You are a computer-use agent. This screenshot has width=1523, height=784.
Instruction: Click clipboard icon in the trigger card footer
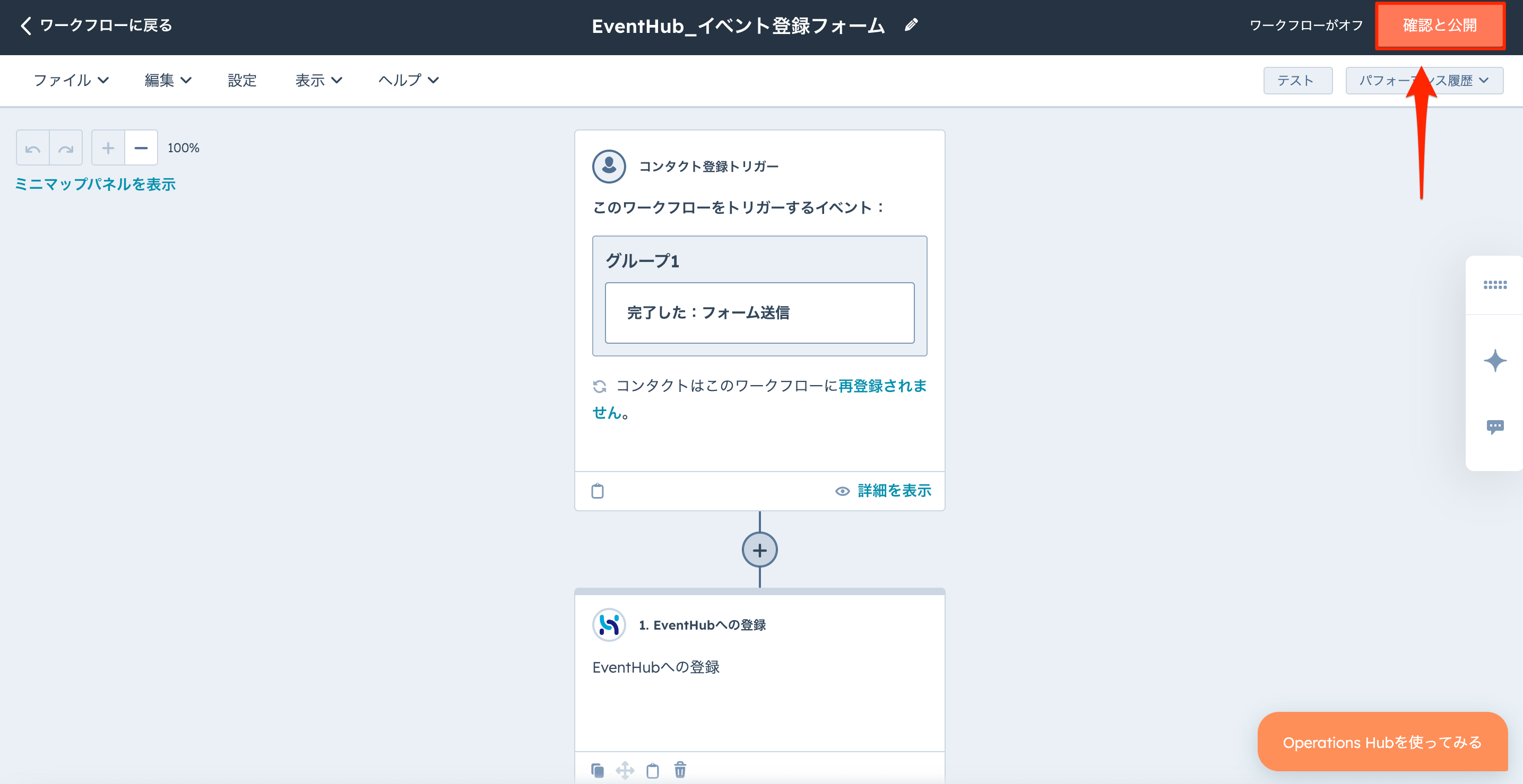pyautogui.click(x=598, y=490)
